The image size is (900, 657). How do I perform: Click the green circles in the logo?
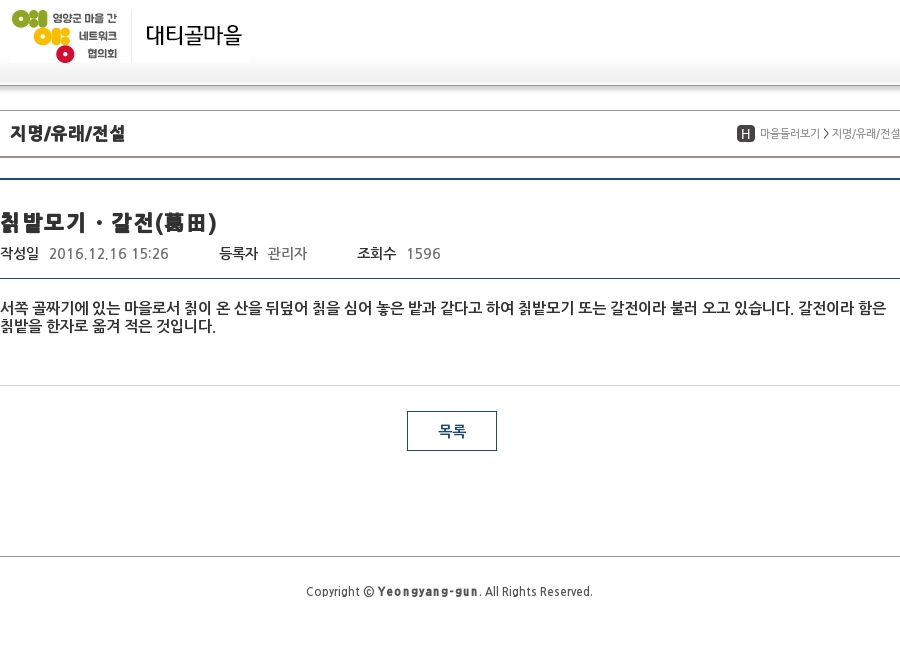coord(29,19)
